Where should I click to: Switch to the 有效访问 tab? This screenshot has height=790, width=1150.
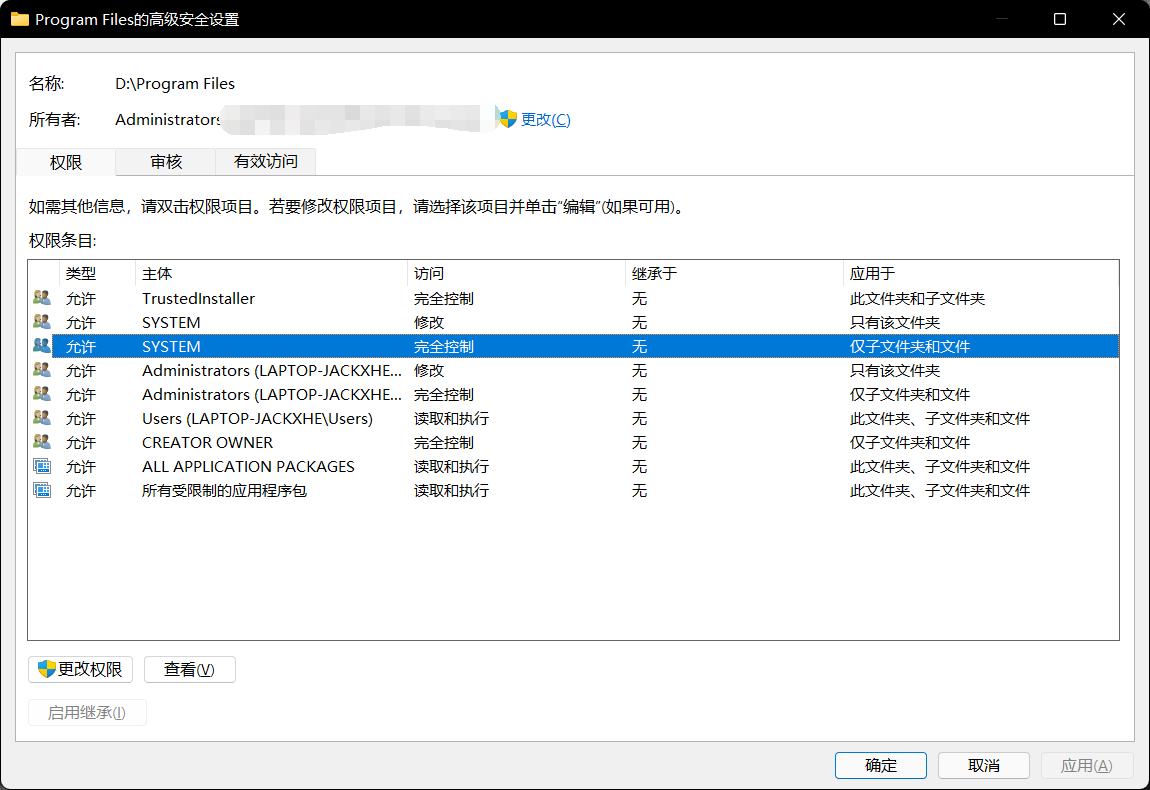(x=264, y=162)
